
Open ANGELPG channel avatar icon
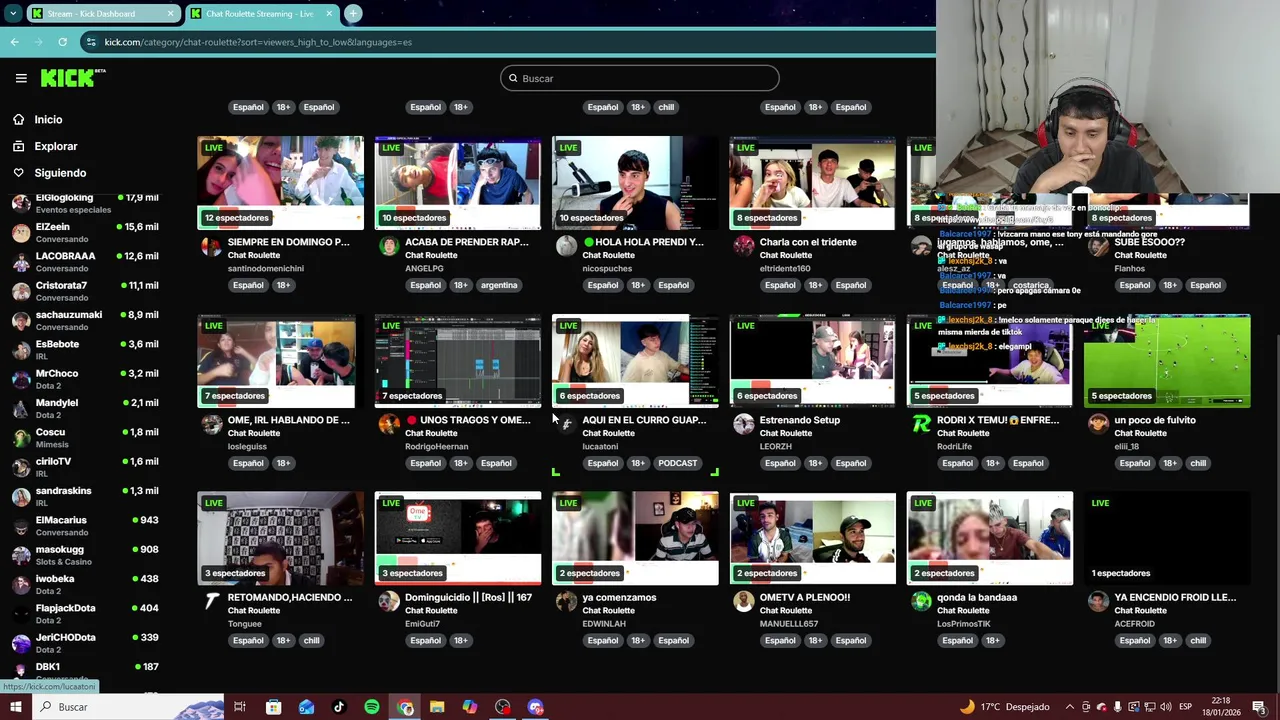[x=389, y=246]
